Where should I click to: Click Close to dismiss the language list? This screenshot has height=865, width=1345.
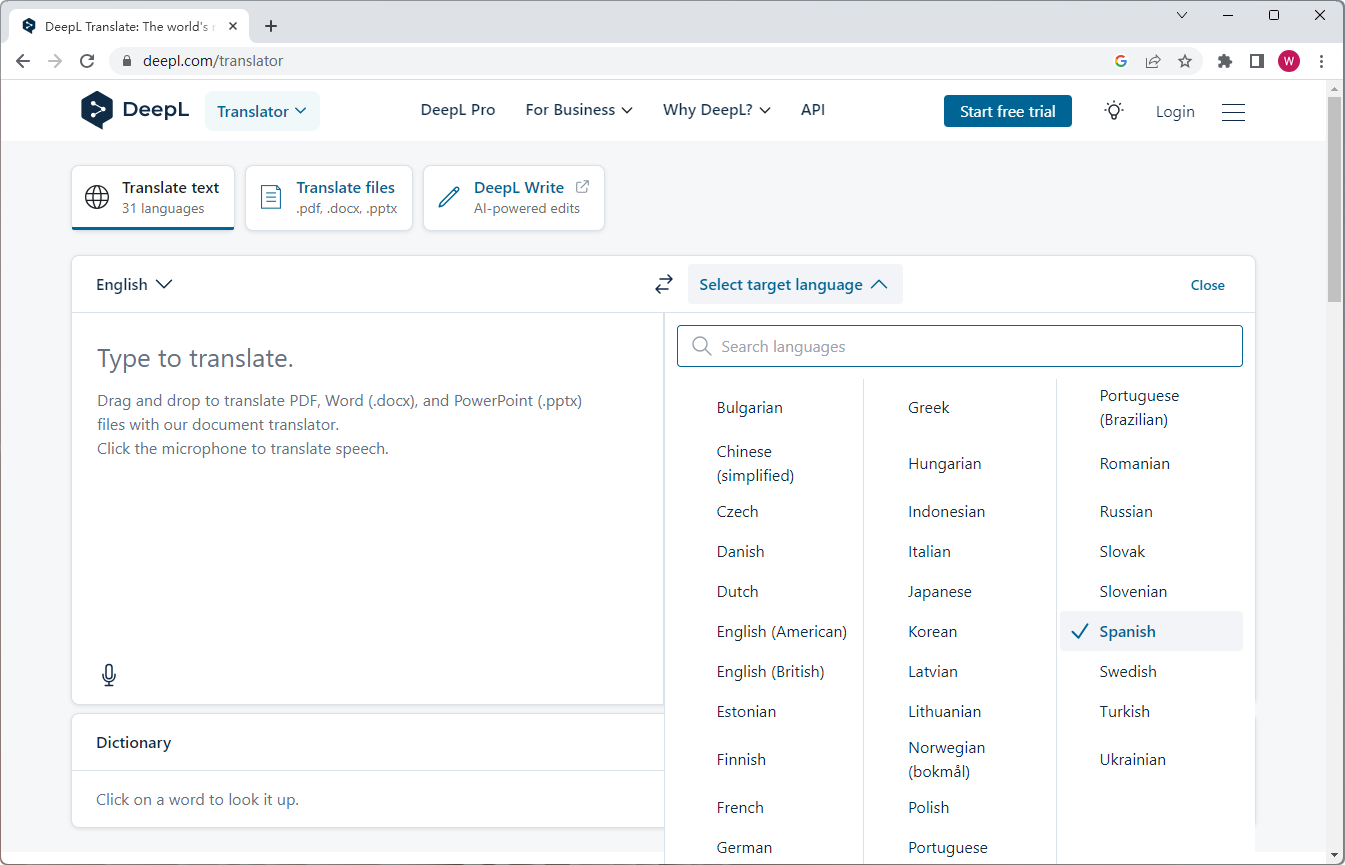click(1207, 285)
